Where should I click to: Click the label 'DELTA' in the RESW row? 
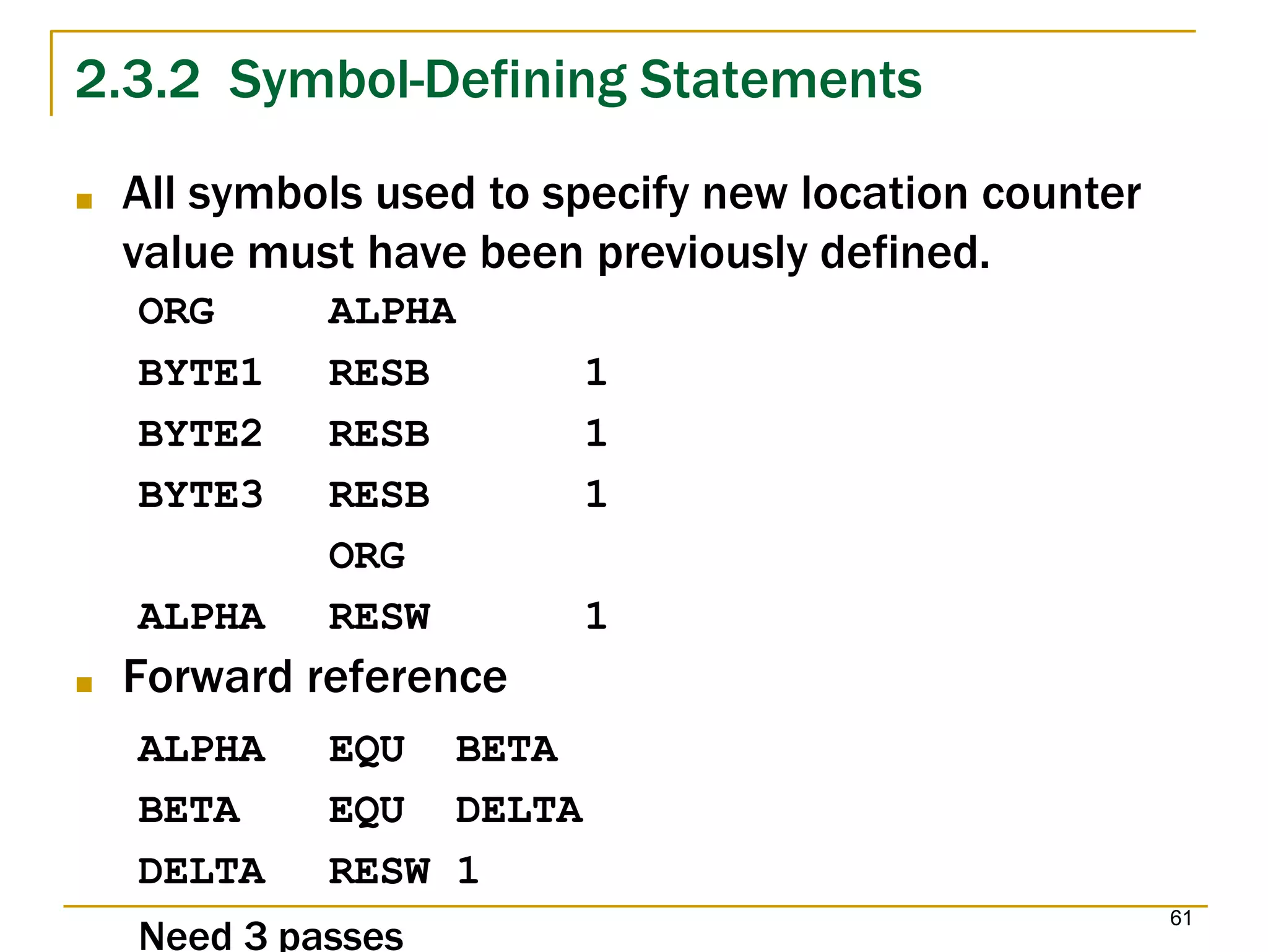pos(202,871)
